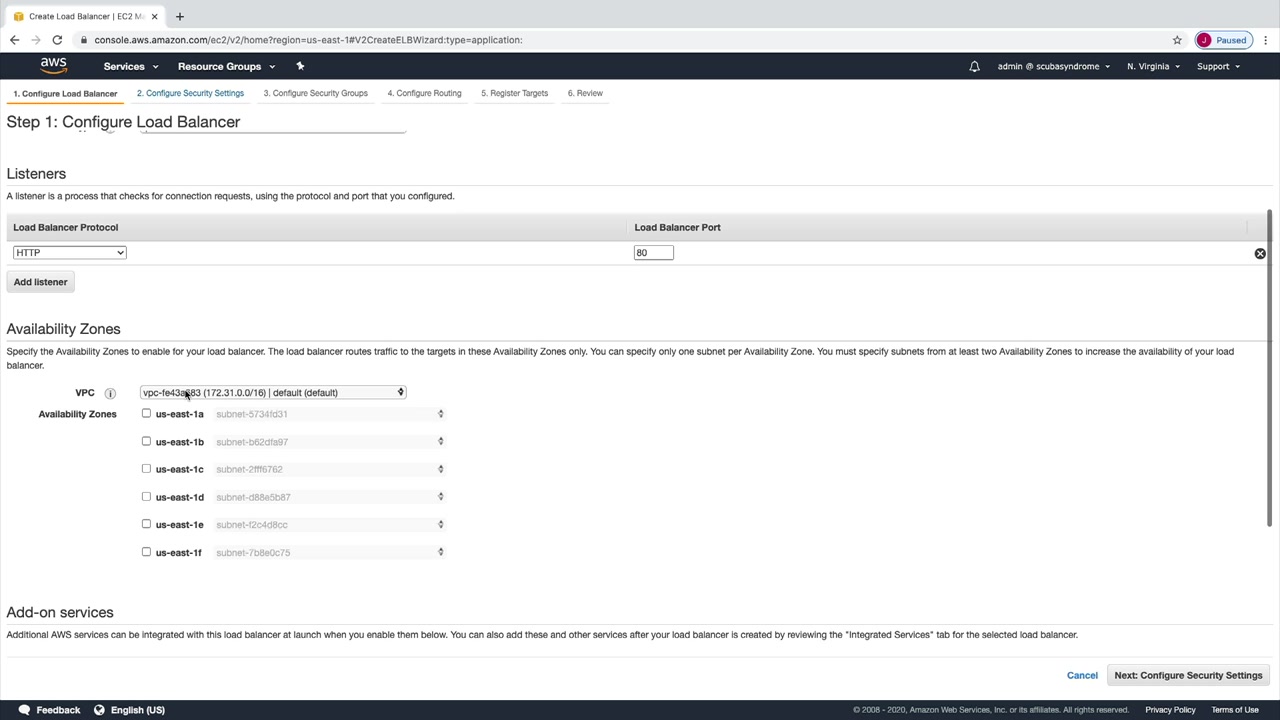Click the pin shortcut icon in AWS navbar
The height and width of the screenshot is (720, 1280).
point(300,66)
